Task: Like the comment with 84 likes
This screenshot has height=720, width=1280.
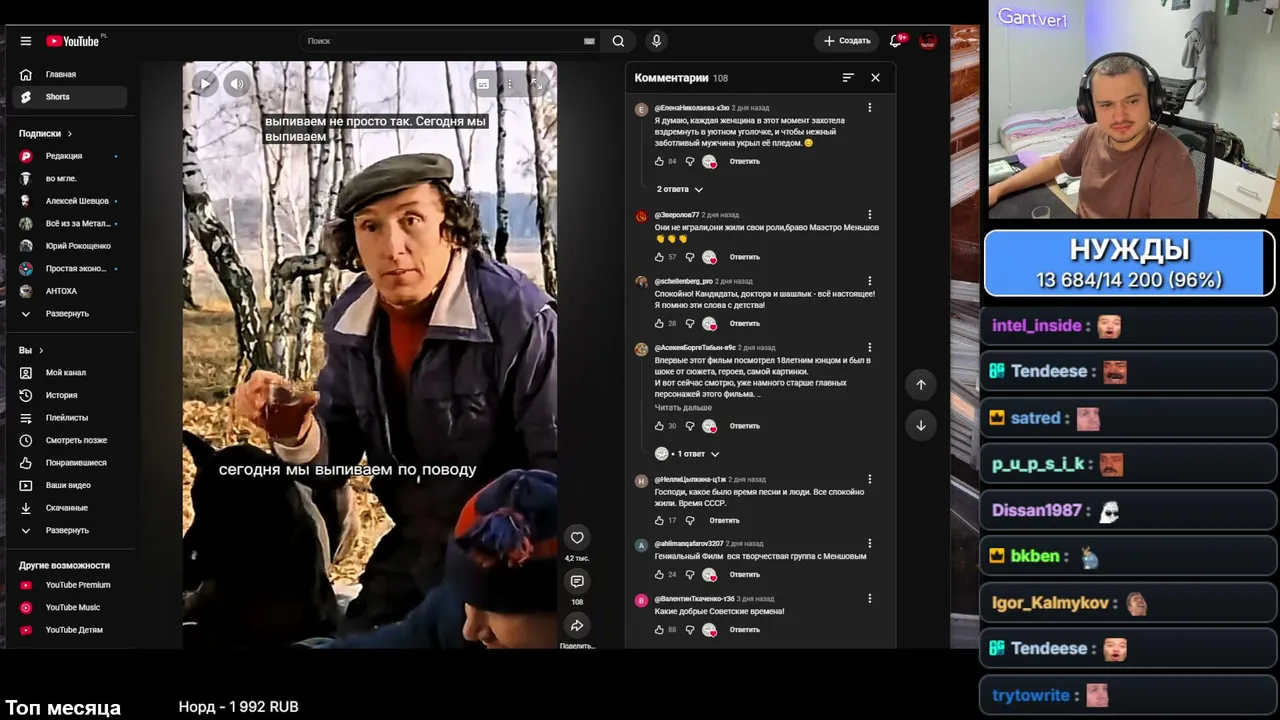Action: pyautogui.click(x=659, y=161)
